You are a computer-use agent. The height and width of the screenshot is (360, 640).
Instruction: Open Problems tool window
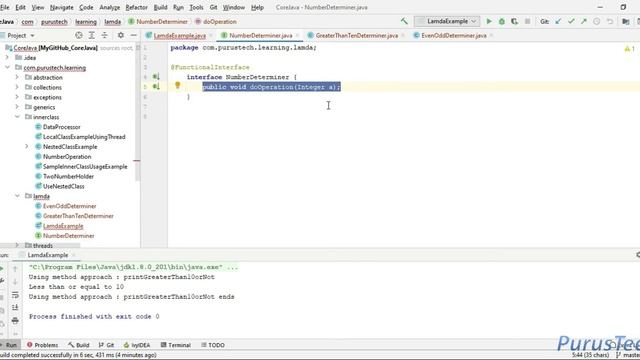pos(42,345)
